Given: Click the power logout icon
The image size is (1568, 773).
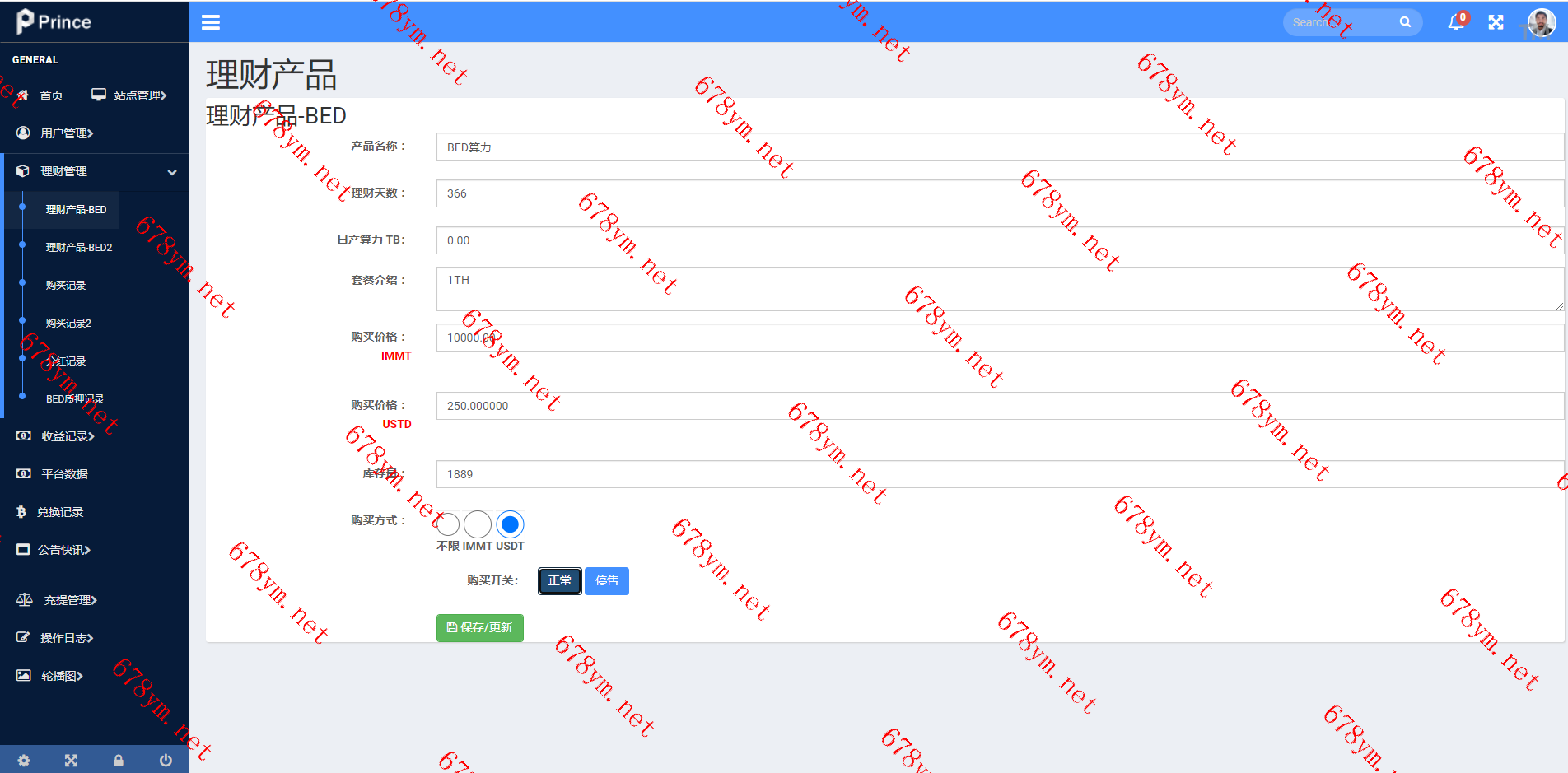Looking at the screenshot, I should click(x=166, y=761).
